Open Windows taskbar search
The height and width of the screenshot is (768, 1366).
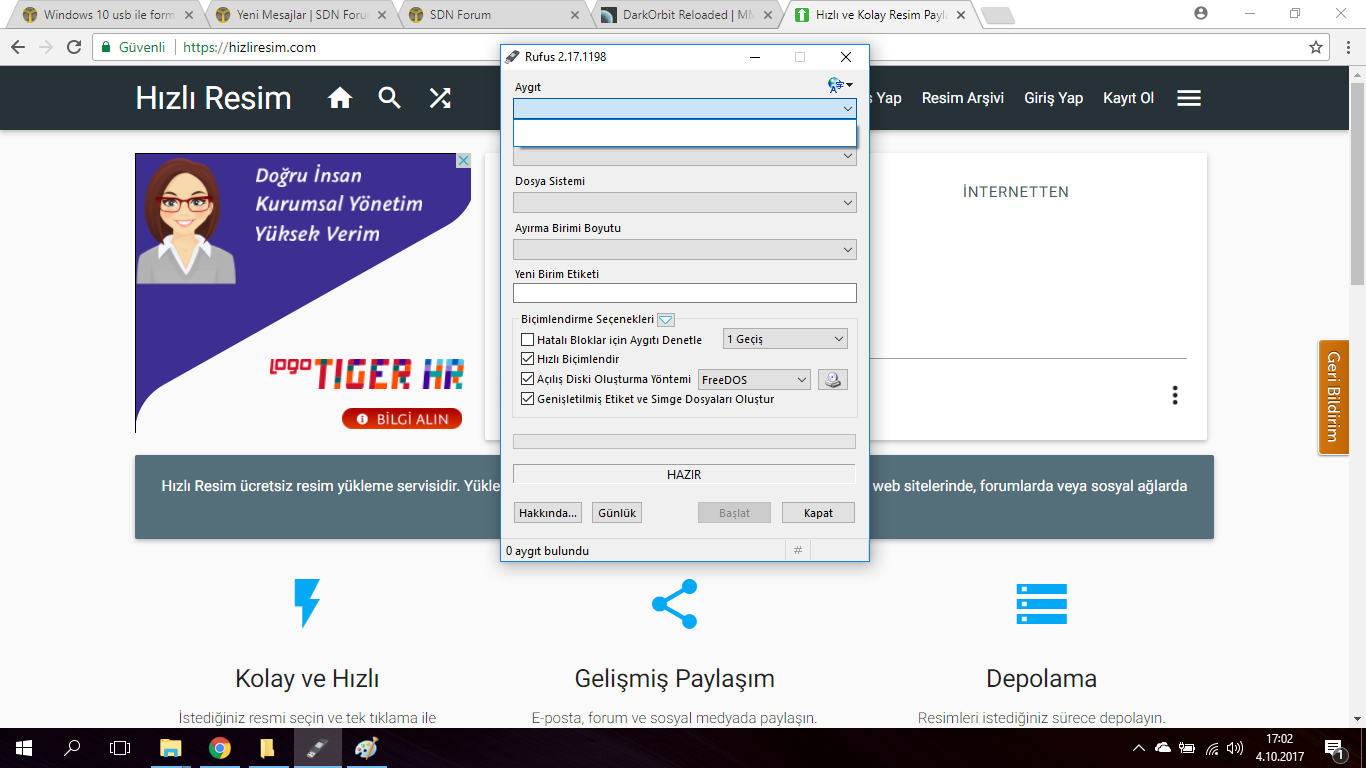click(x=72, y=748)
